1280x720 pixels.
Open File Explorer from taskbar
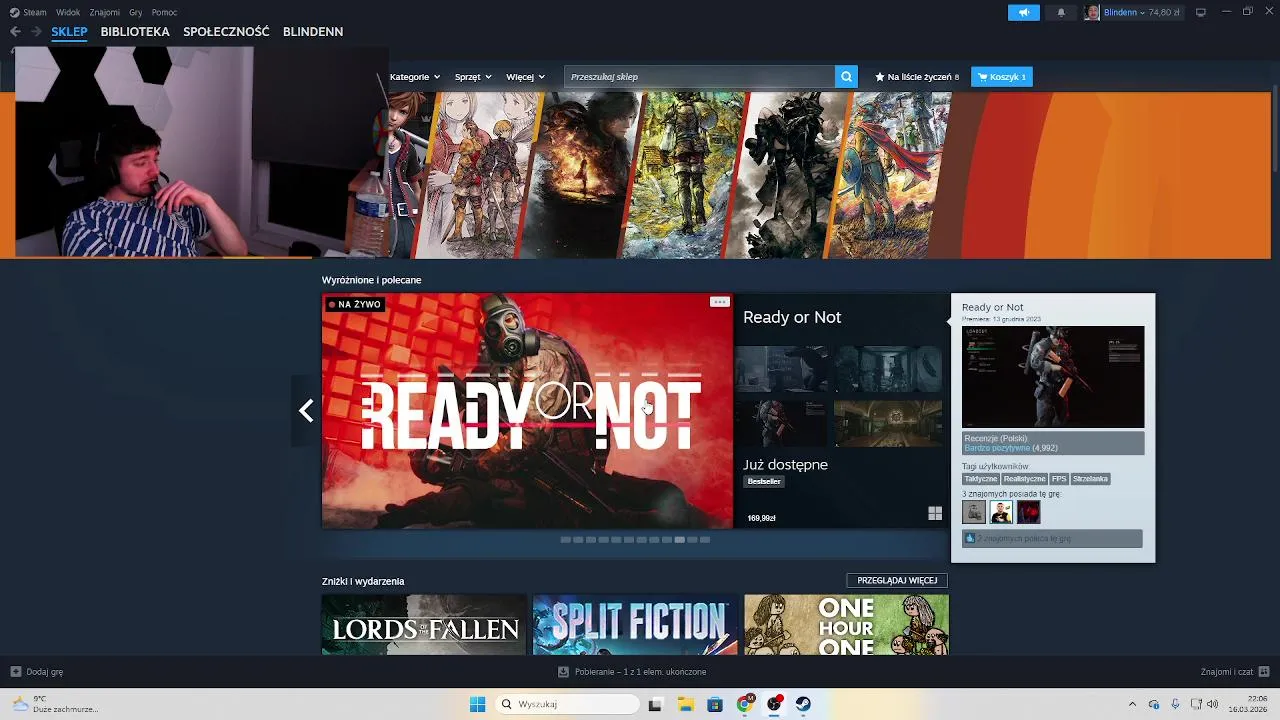[x=685, y=704]
